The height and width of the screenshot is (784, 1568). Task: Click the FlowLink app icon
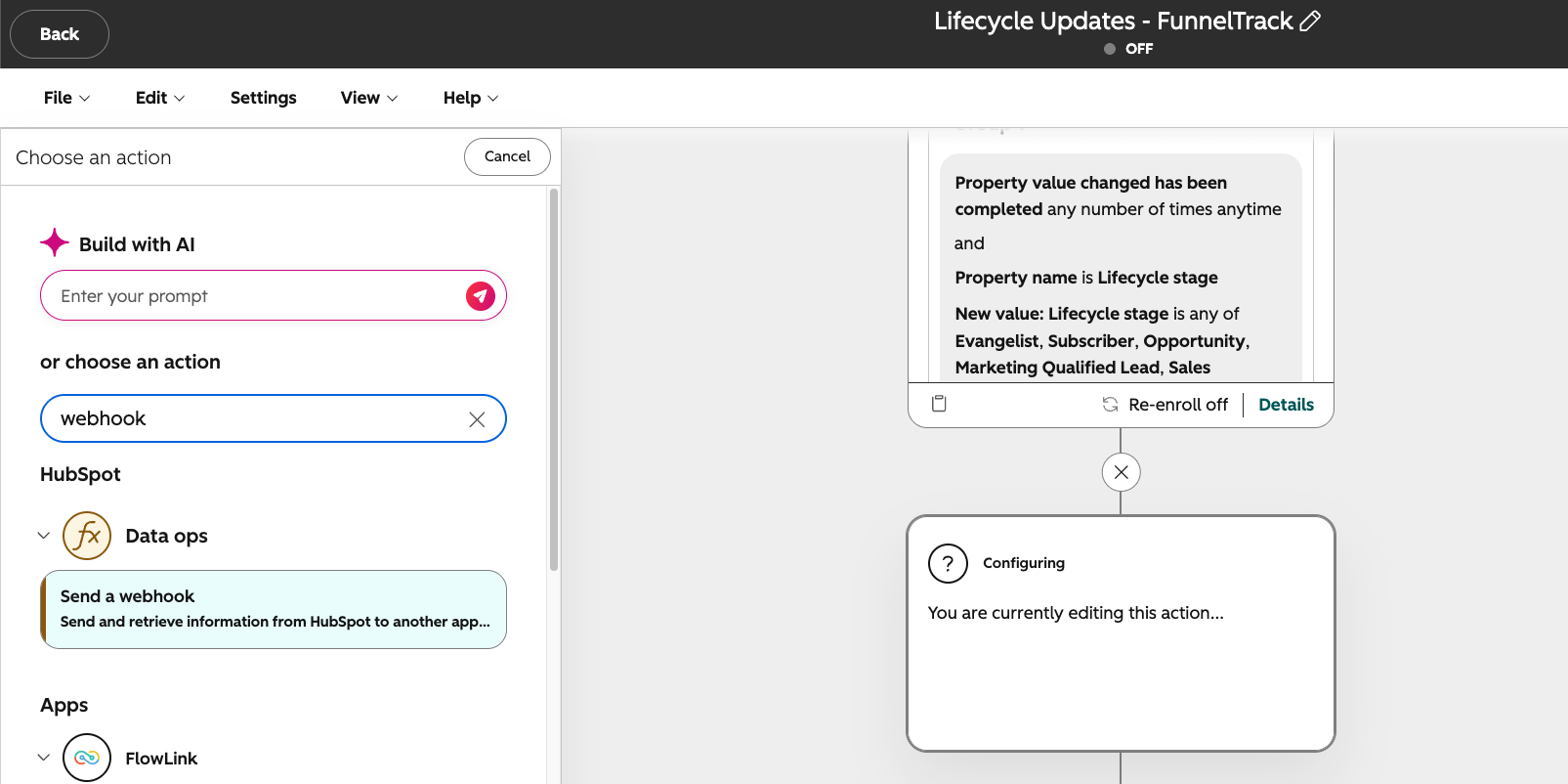(87, 758)
